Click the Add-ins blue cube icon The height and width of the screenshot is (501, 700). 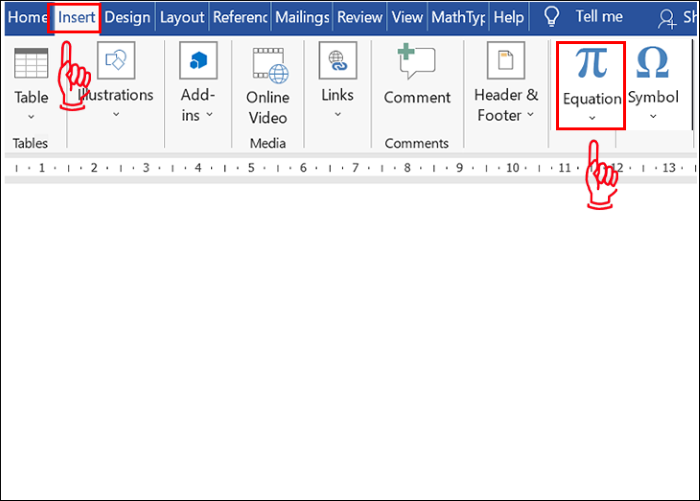(x=198, y=61)
